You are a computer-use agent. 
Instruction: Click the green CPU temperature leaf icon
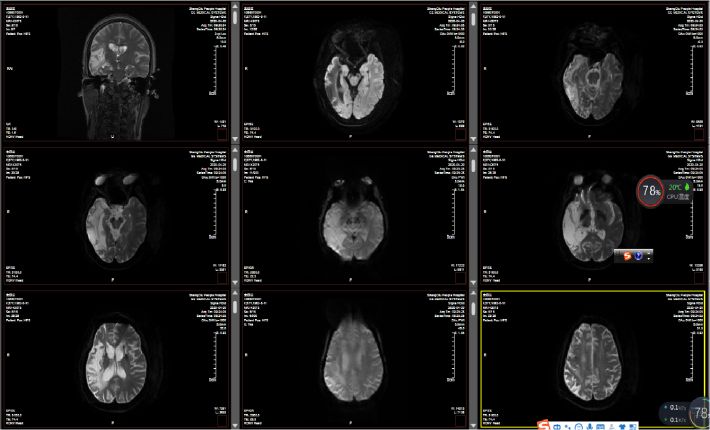pos(687,187)
